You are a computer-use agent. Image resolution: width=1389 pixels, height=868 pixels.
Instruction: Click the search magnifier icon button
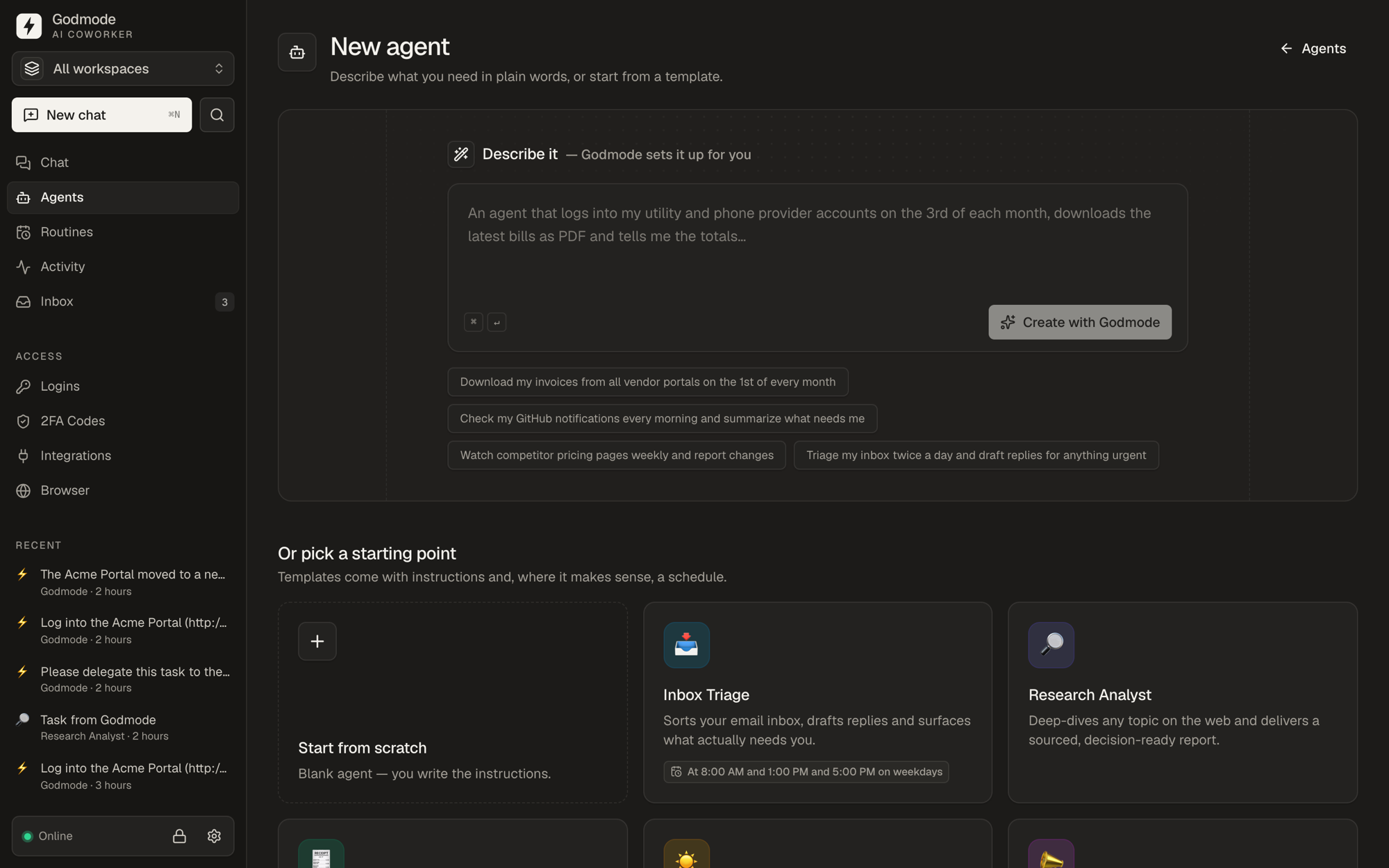(x=217, y=115)
